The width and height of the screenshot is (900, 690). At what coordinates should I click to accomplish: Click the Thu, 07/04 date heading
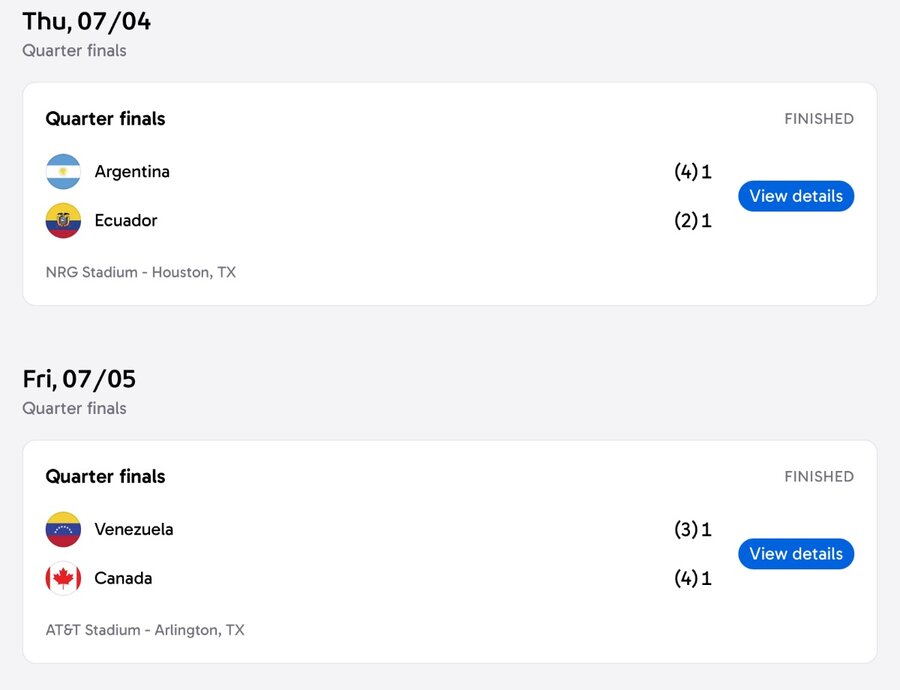coord(87,22)
